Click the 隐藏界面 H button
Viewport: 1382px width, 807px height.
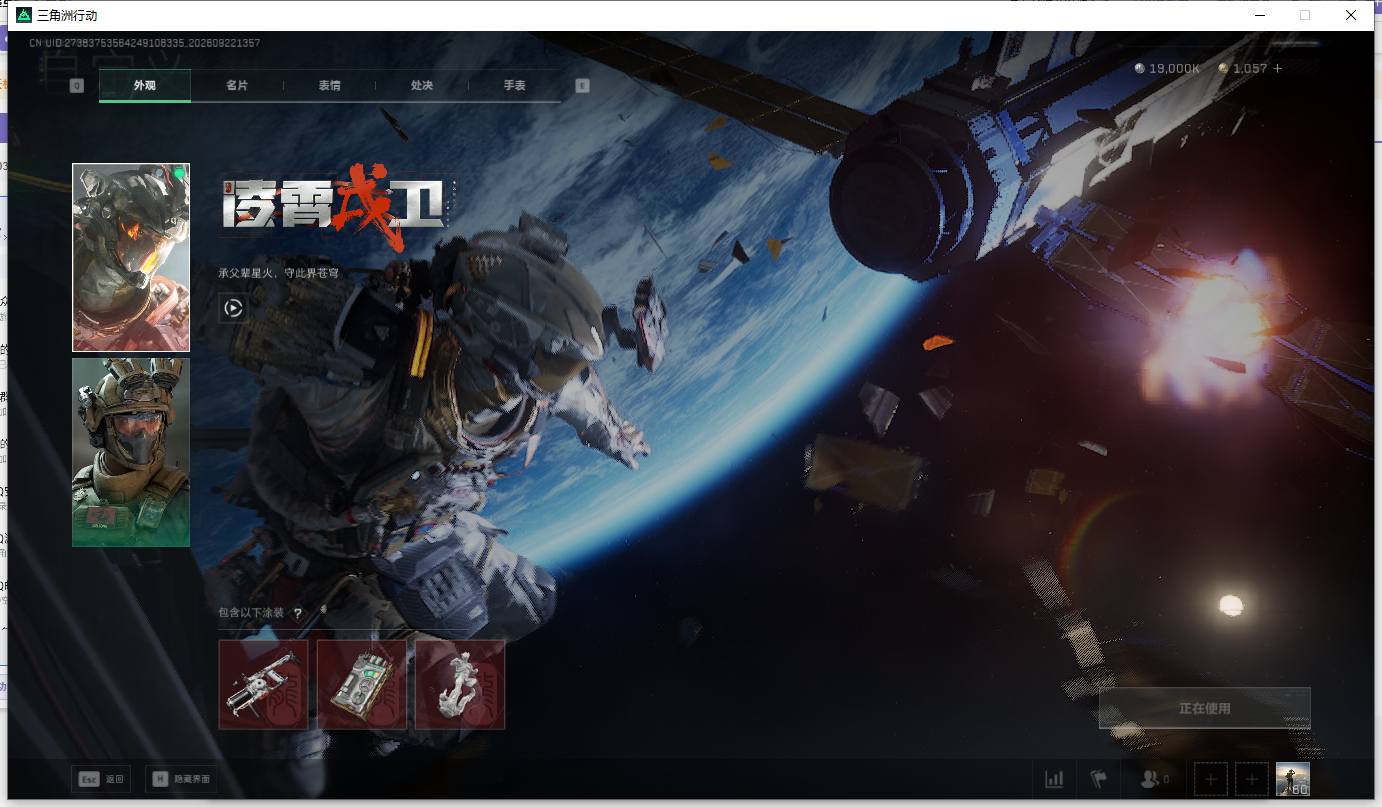(181, 779)
